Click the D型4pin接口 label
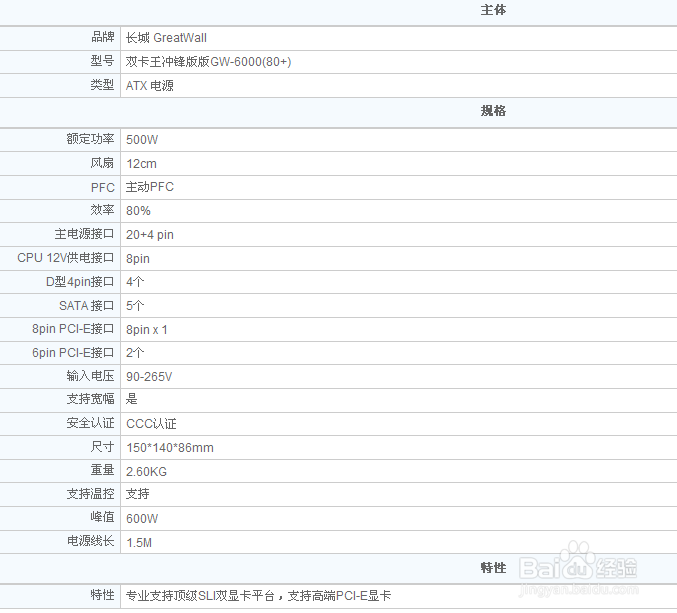 pos(80,282)
